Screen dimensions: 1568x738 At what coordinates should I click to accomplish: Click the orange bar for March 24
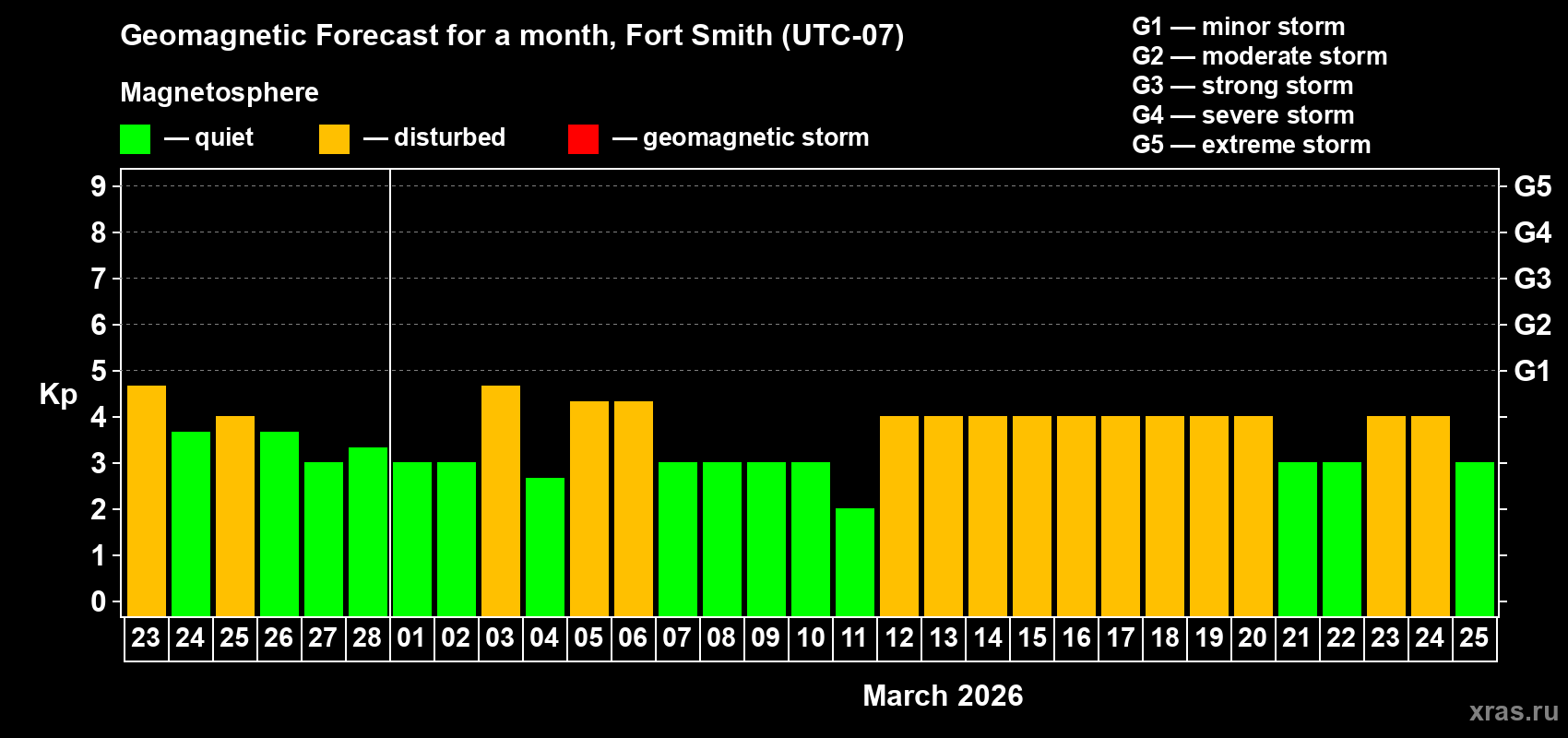point(1431,517)
